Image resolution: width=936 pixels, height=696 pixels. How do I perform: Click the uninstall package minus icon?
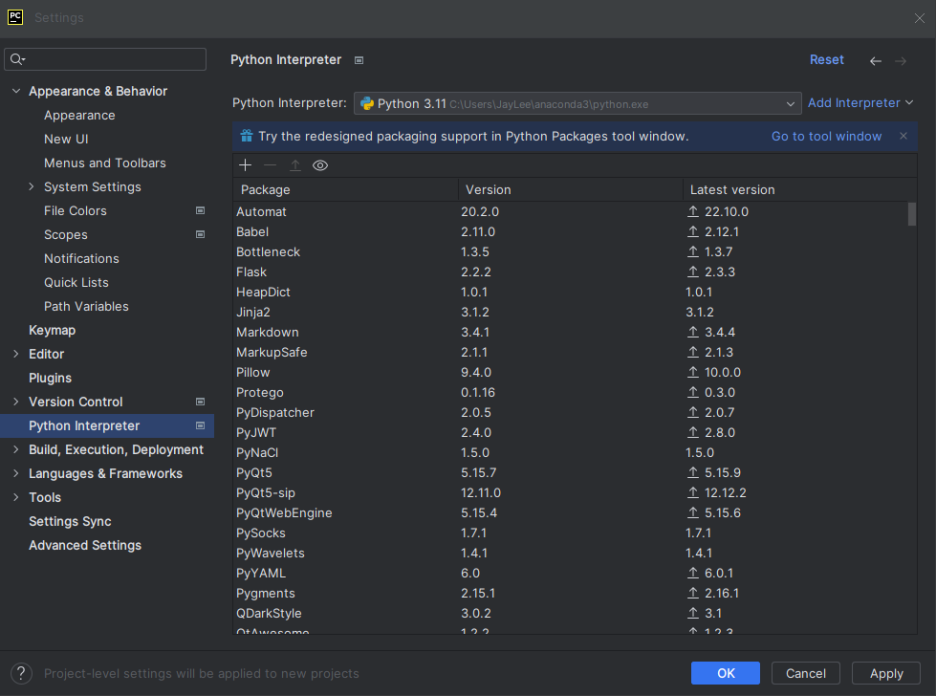270,165
